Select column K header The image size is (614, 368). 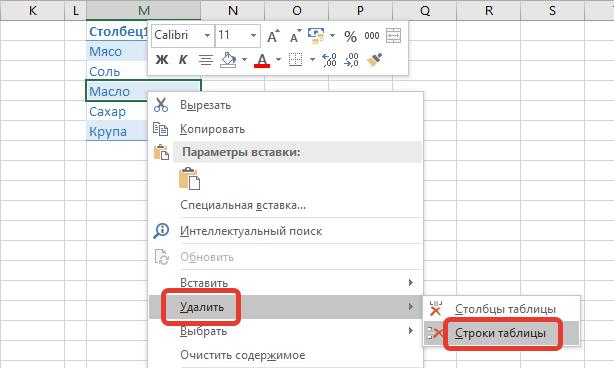click(33, 10)
